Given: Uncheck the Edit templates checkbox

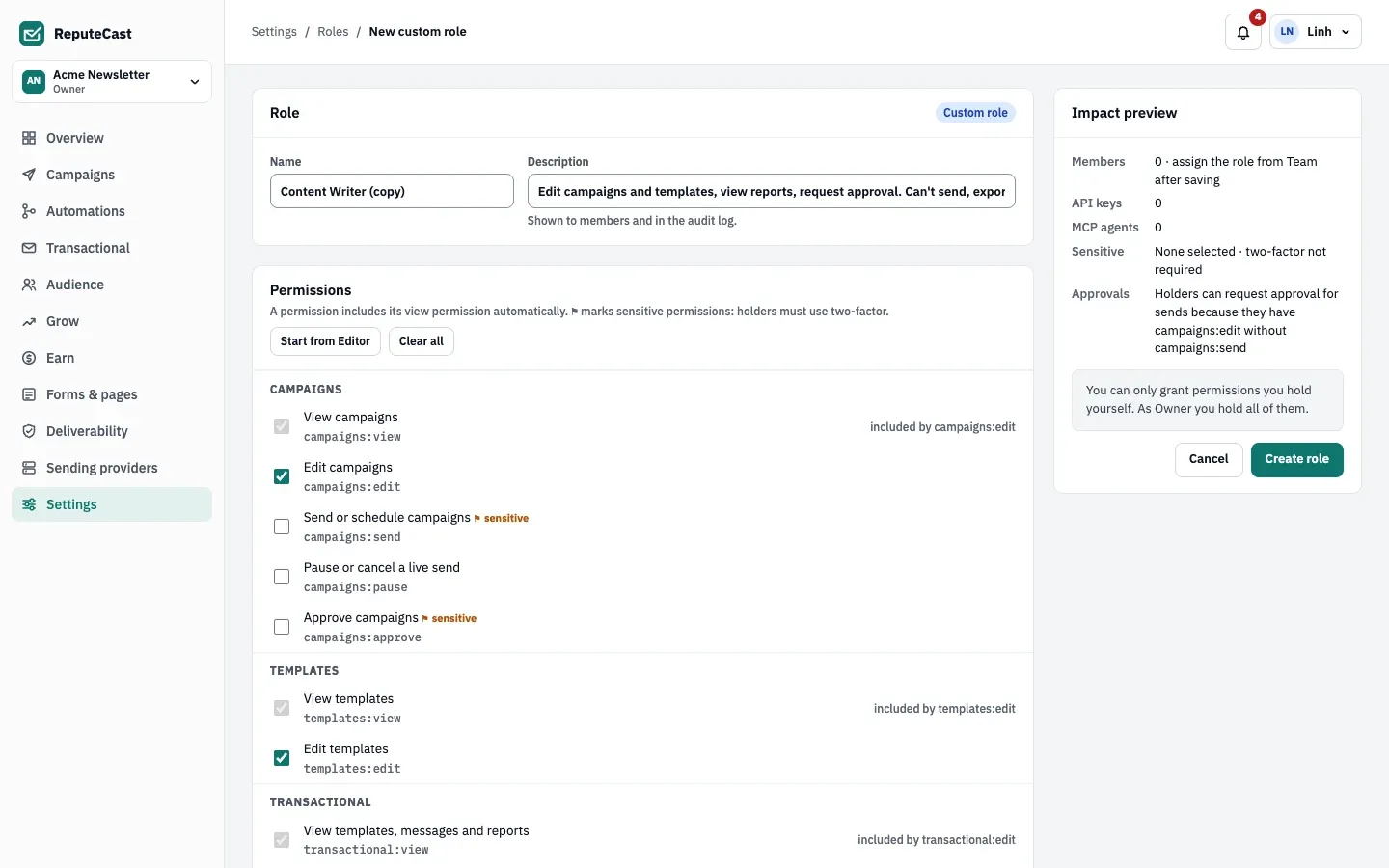Looking at the screenshot, I should point(282,758).
